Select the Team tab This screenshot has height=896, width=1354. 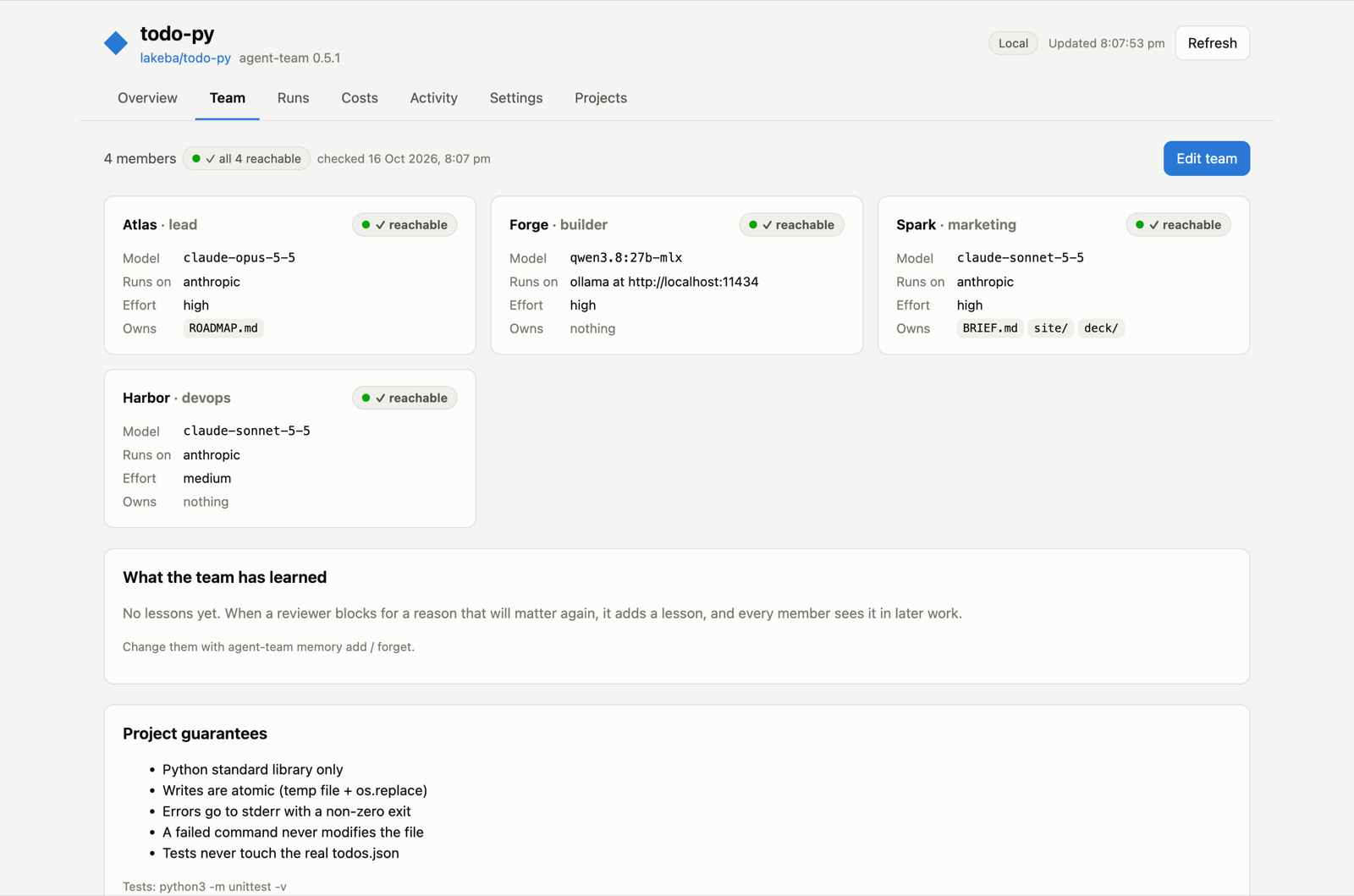pyautogui.click(x=228, y=98)
